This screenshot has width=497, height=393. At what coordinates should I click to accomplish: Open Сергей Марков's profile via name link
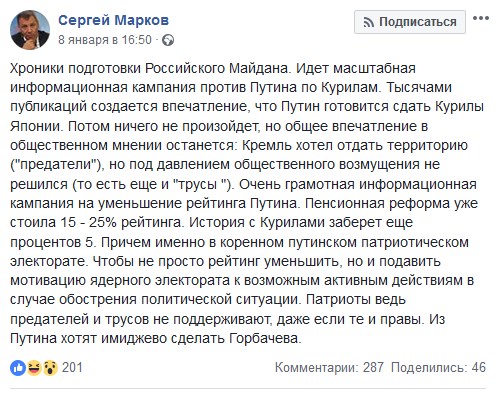pos(113,20)
